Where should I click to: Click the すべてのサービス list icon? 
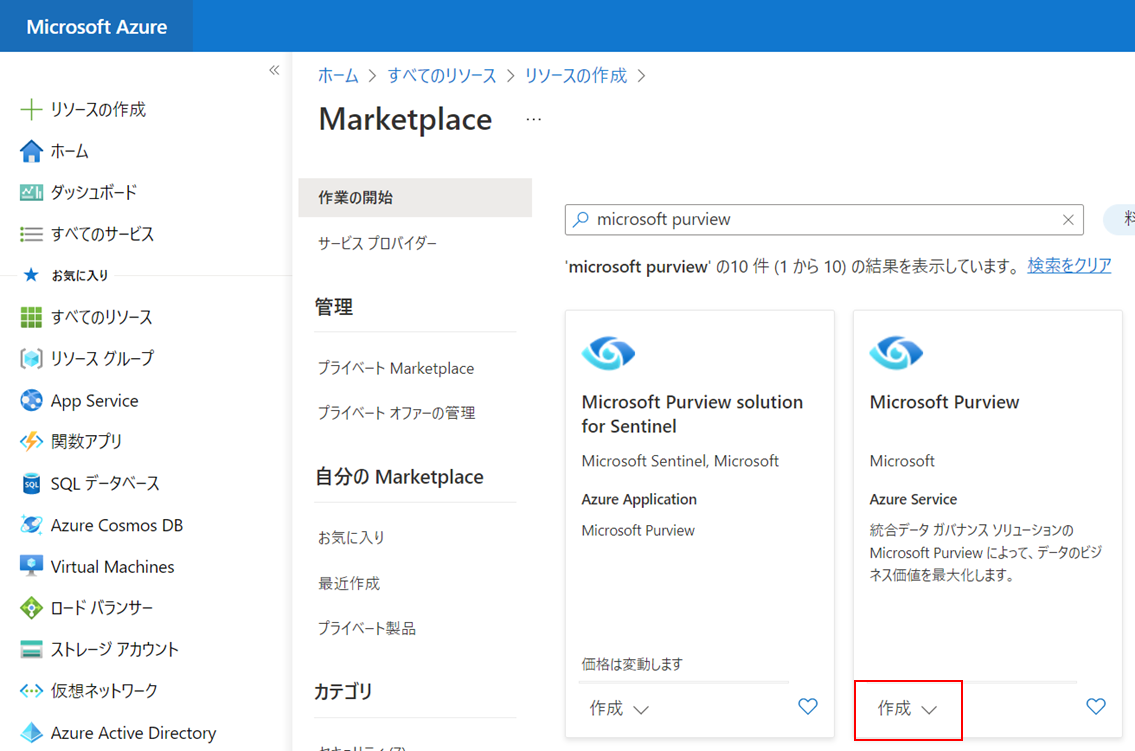[x=31, y=234]
